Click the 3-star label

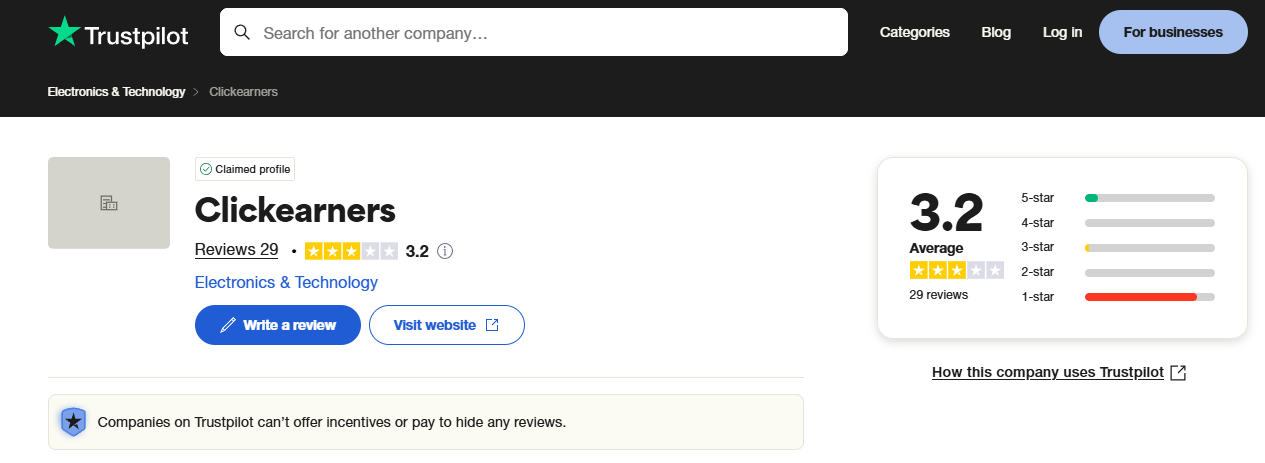[x=1038, y=247]
